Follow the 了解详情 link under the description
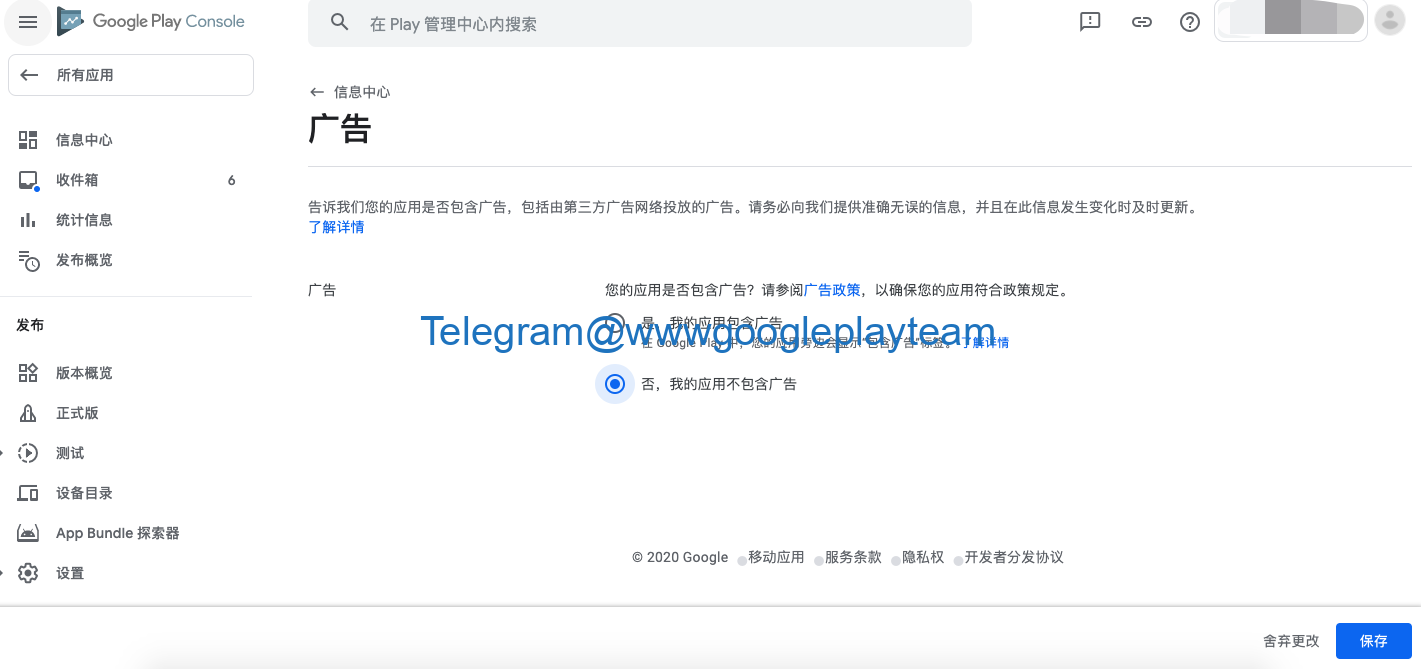This screenshot has width=1421, height=669. [336, 227]
